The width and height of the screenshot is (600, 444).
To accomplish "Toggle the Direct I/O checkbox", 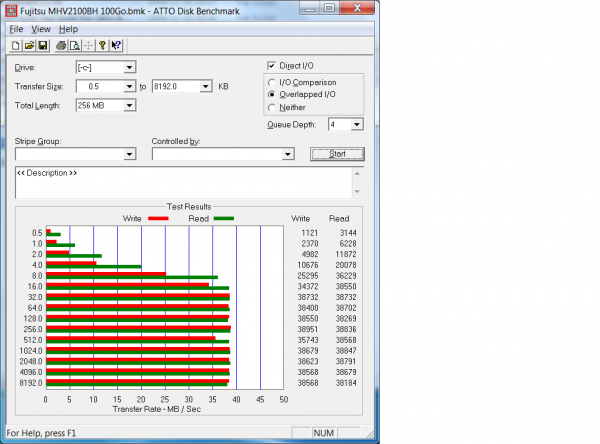I will click(x=271, y=65).
